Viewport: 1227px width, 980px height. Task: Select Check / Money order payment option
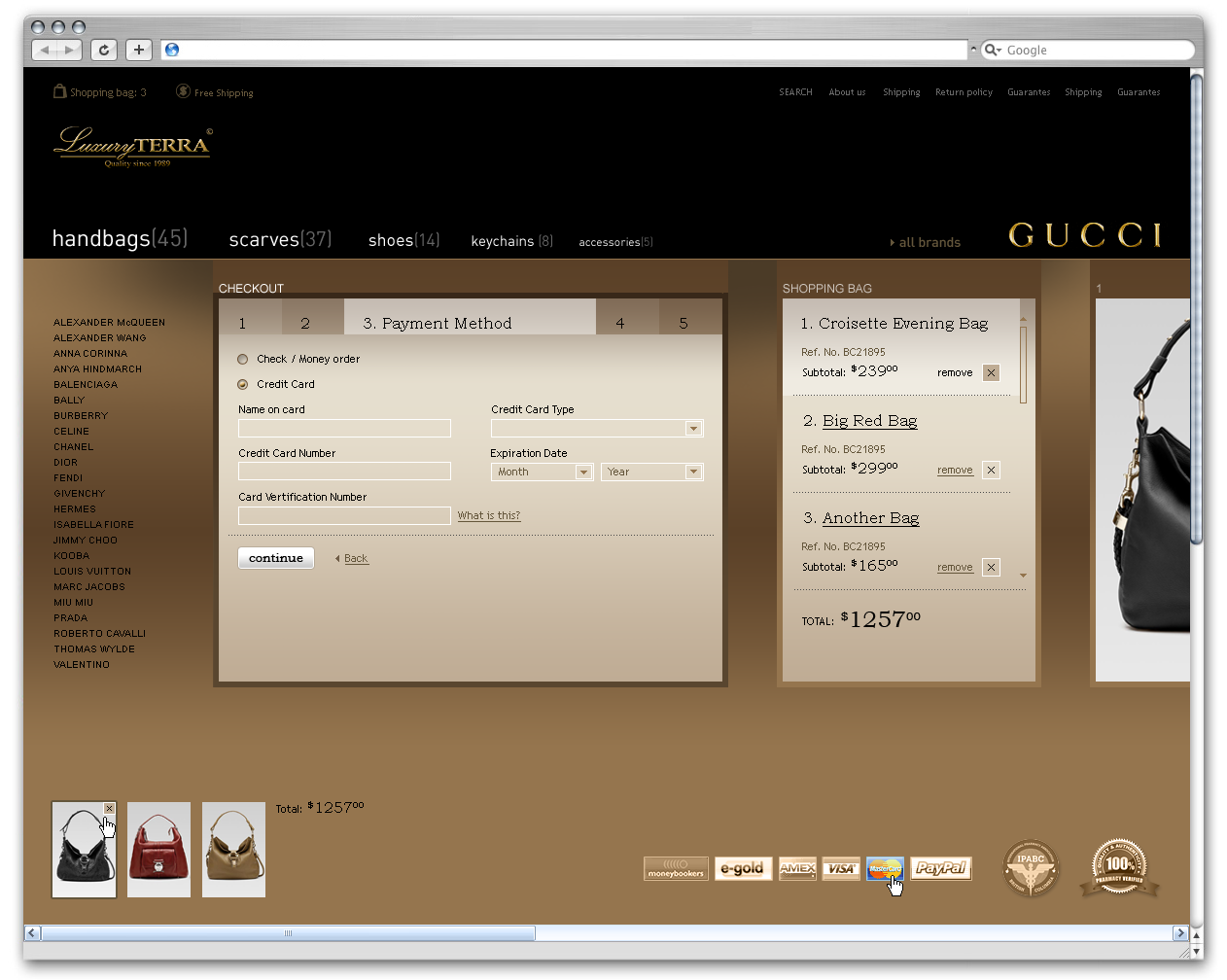coord(242,359)
